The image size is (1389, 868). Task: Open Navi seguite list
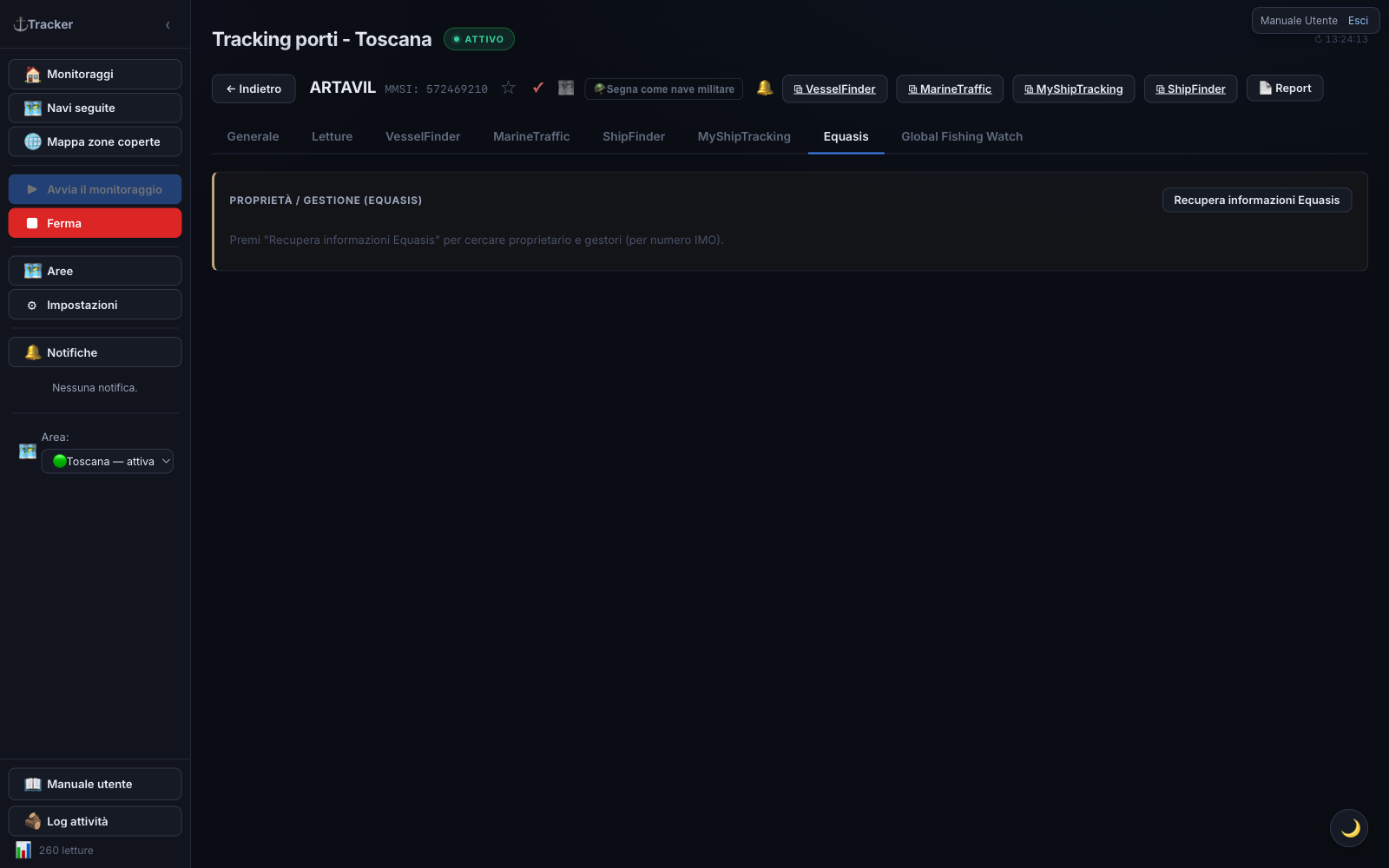tap(95, 108)
